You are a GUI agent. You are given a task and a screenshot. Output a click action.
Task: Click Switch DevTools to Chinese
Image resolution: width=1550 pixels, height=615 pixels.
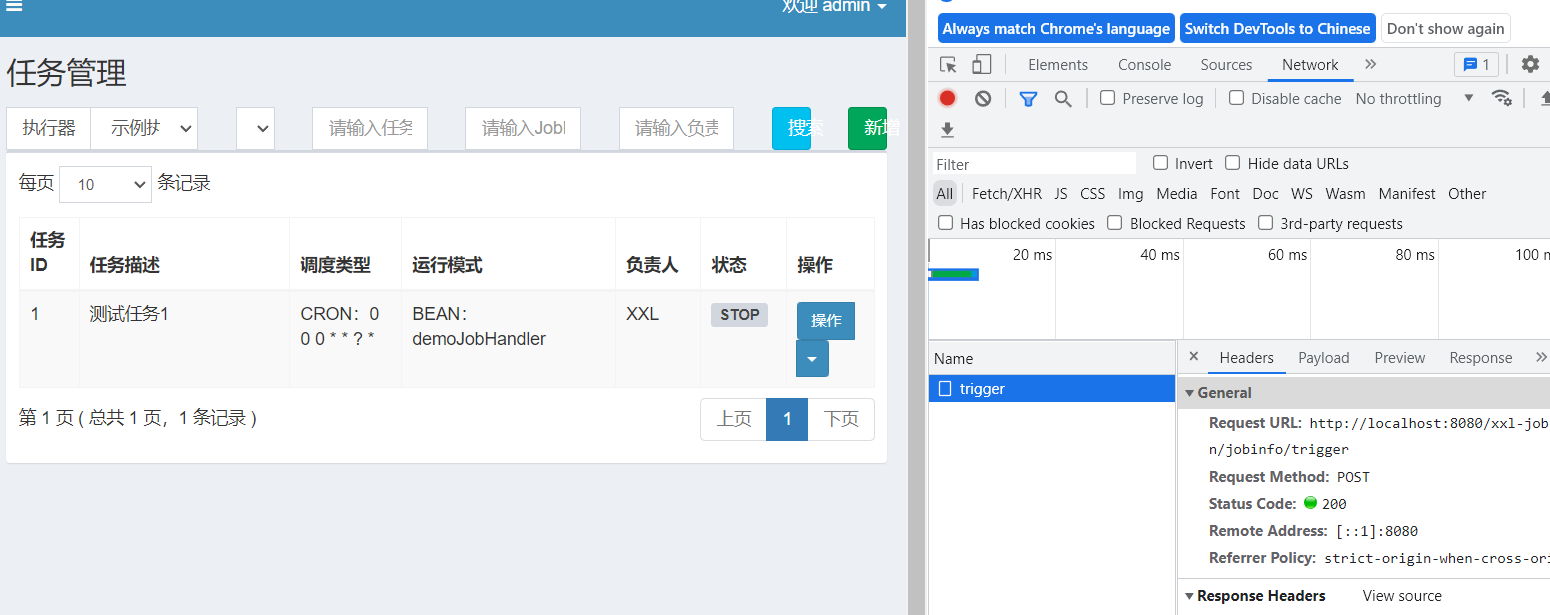click(x=1277, y=28)
